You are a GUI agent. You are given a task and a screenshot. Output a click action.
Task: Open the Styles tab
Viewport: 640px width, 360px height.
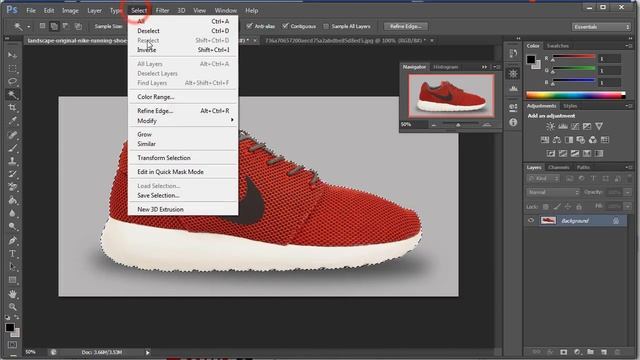(x=570, y=106)
